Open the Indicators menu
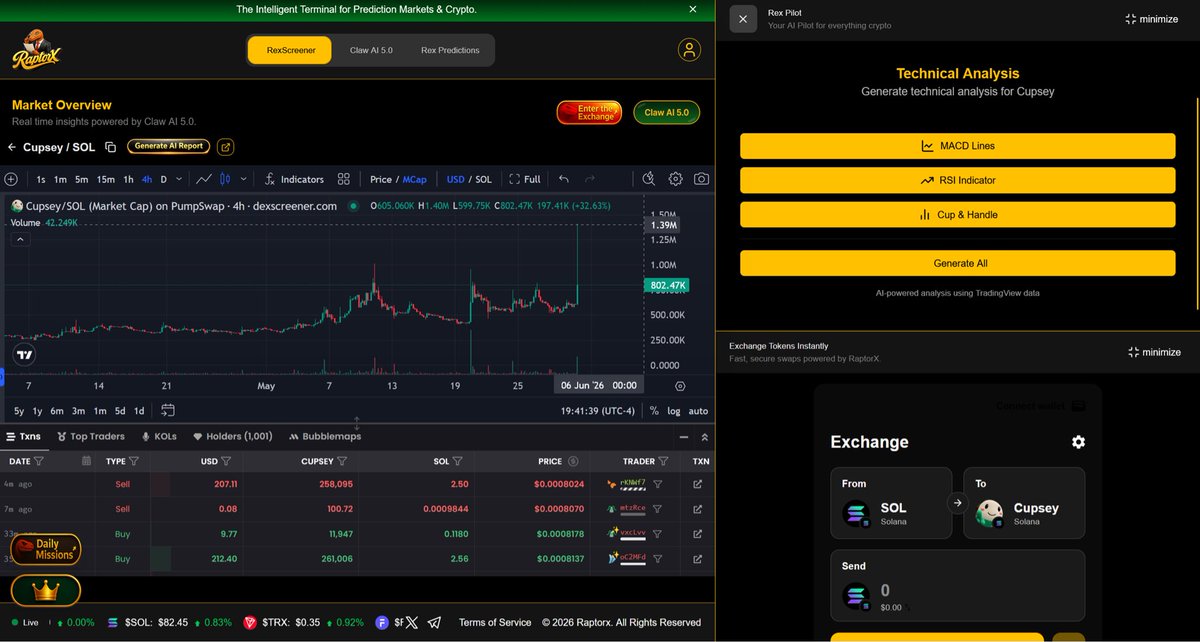 pyautogui.click(x=294, y=179)
